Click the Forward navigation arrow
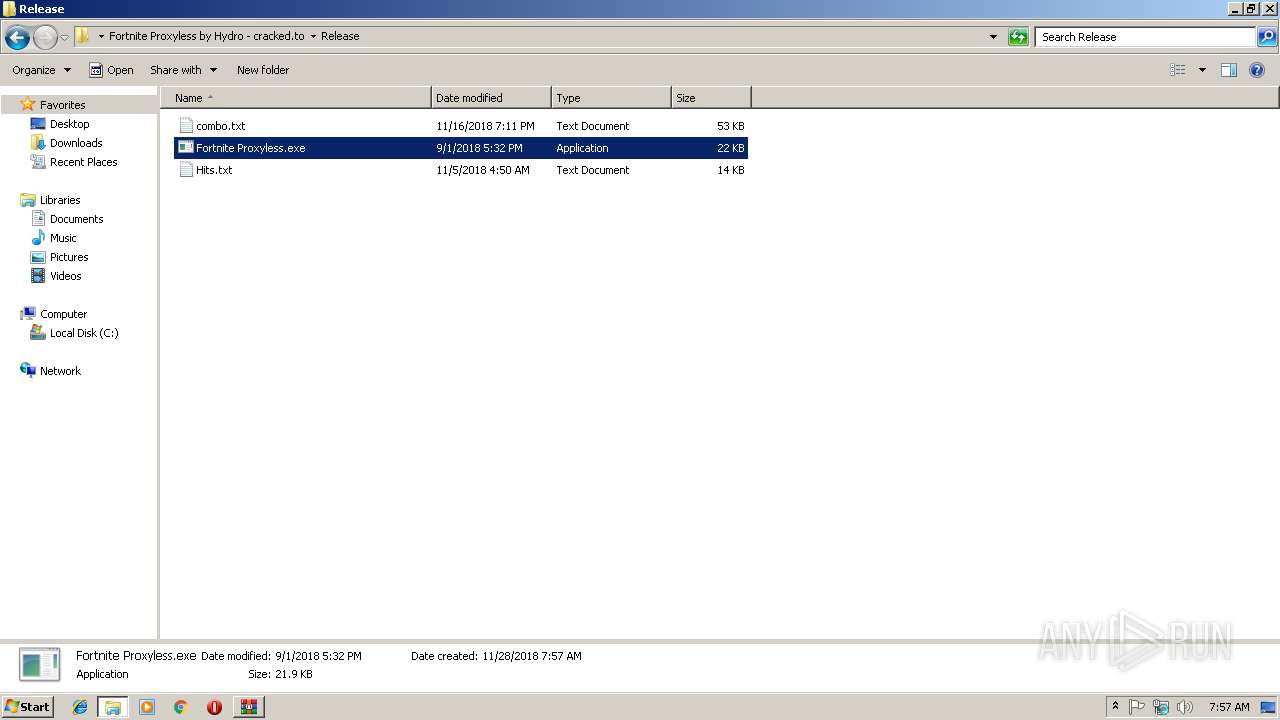Screen dimensions: 1280x720 coord(45,38)
